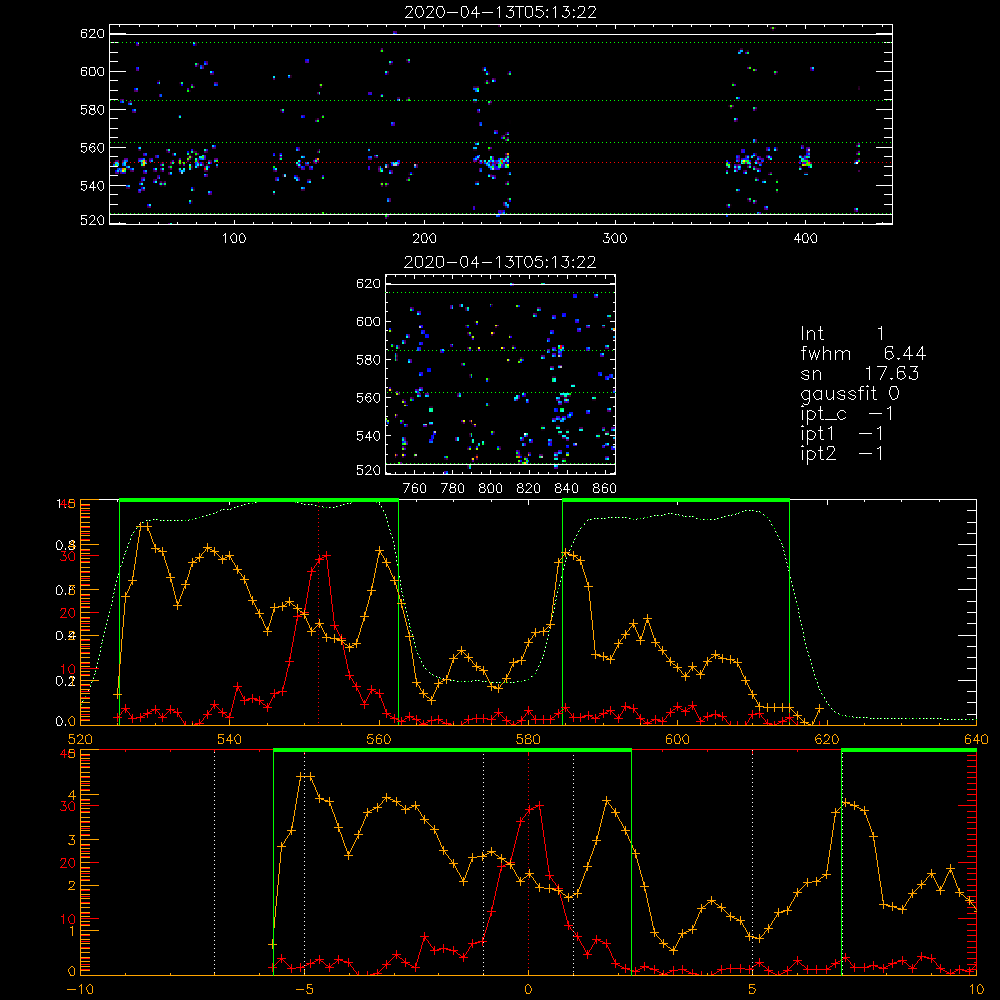Viewport: 1000px width, 1000px height.
Task: Click the 860 x-axis label of middle plot
Action: tap(605, 489)
